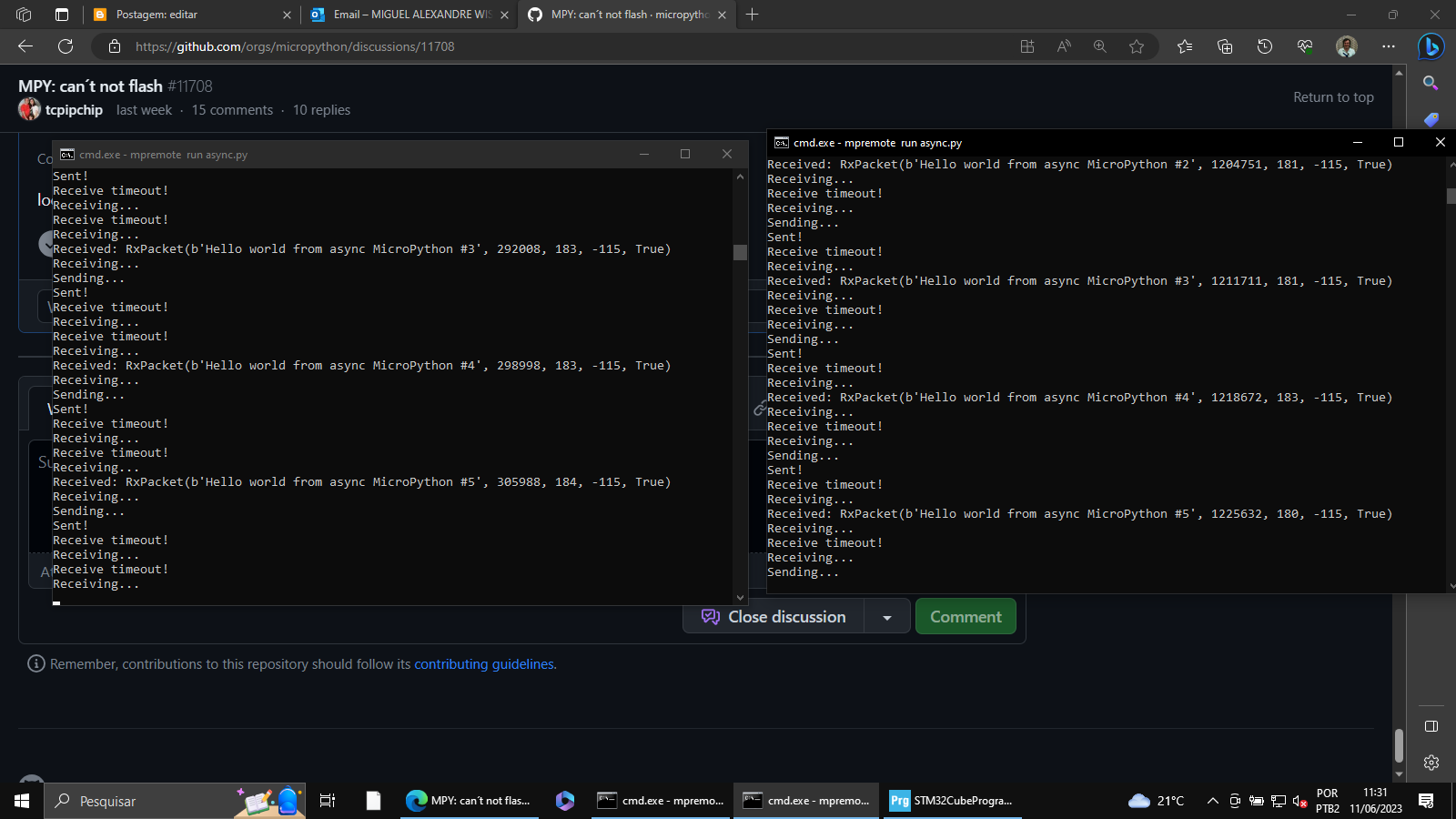
Task: Open STM32CubeProgrammer from the taskbar
Action: pos(952,802)
